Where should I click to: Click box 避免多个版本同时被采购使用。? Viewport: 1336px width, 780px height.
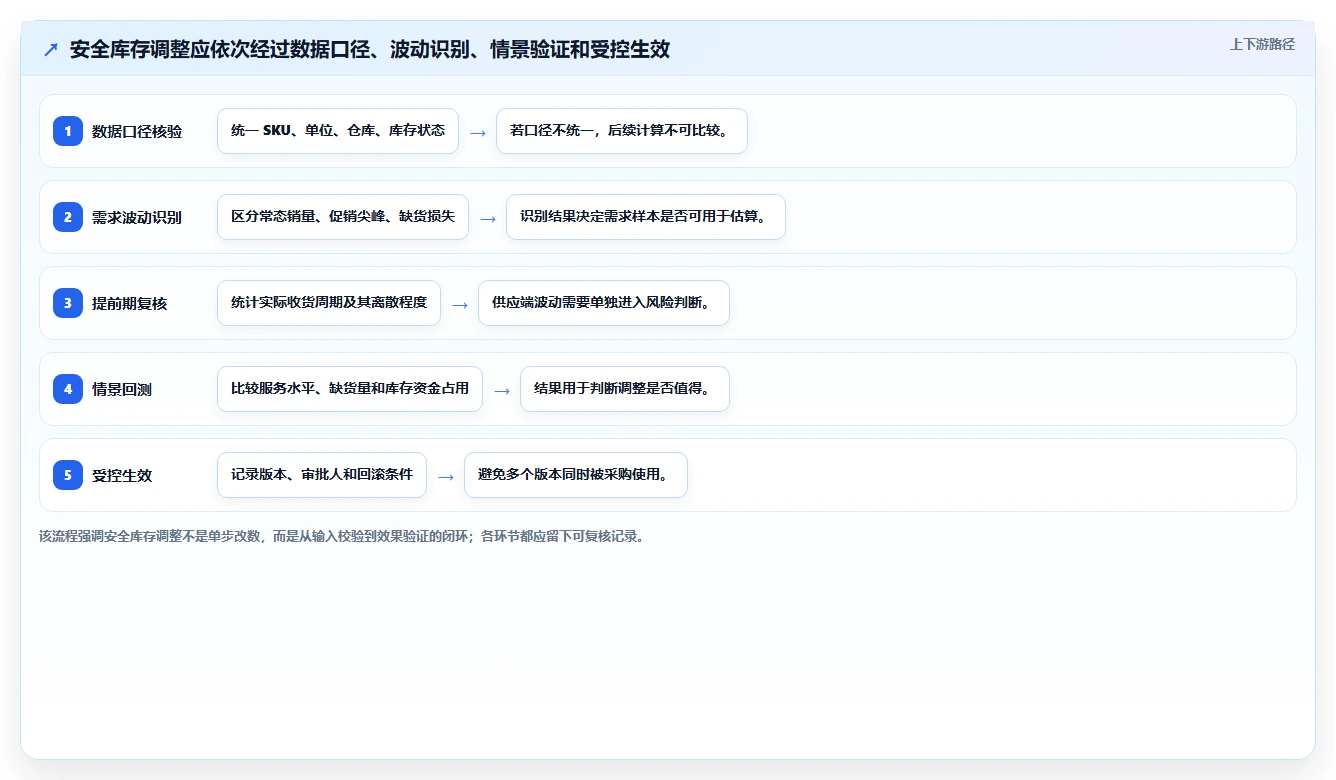[576, 475]
